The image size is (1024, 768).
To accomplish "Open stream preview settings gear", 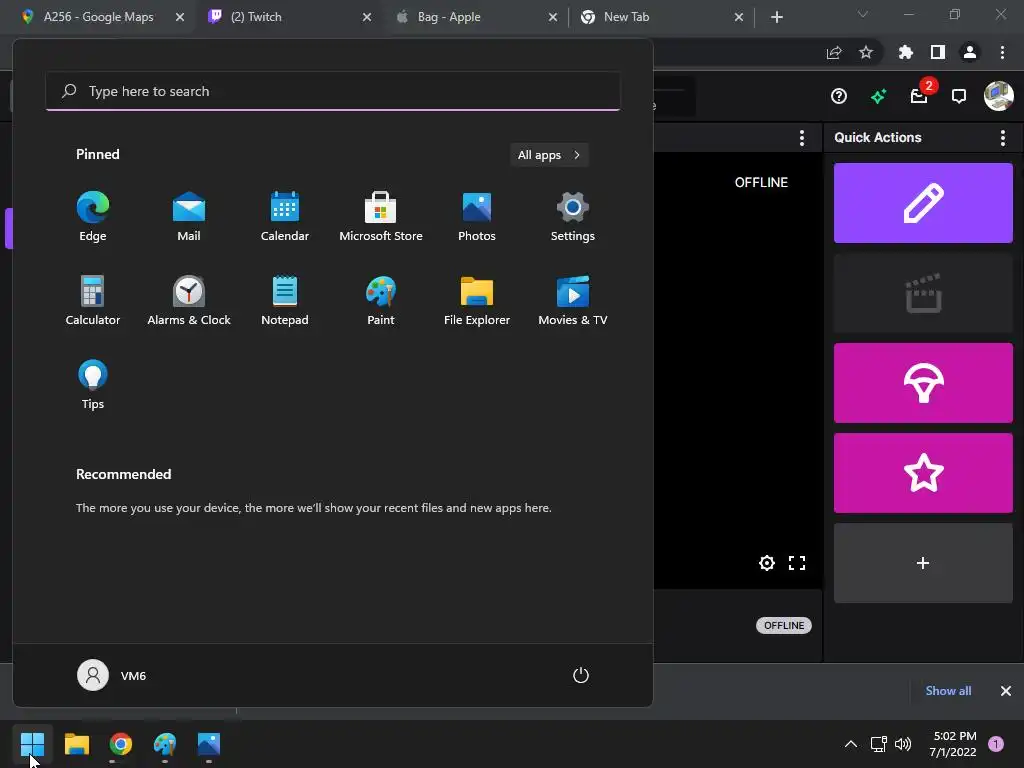I will coord(767,563).
